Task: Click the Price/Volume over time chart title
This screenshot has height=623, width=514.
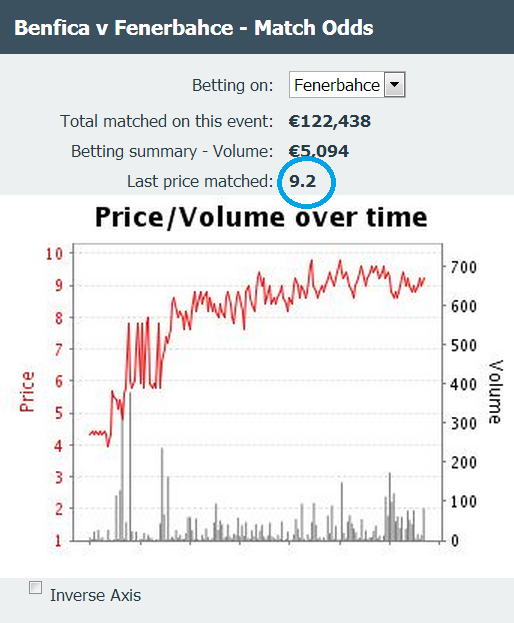Action: click(261, 217)
